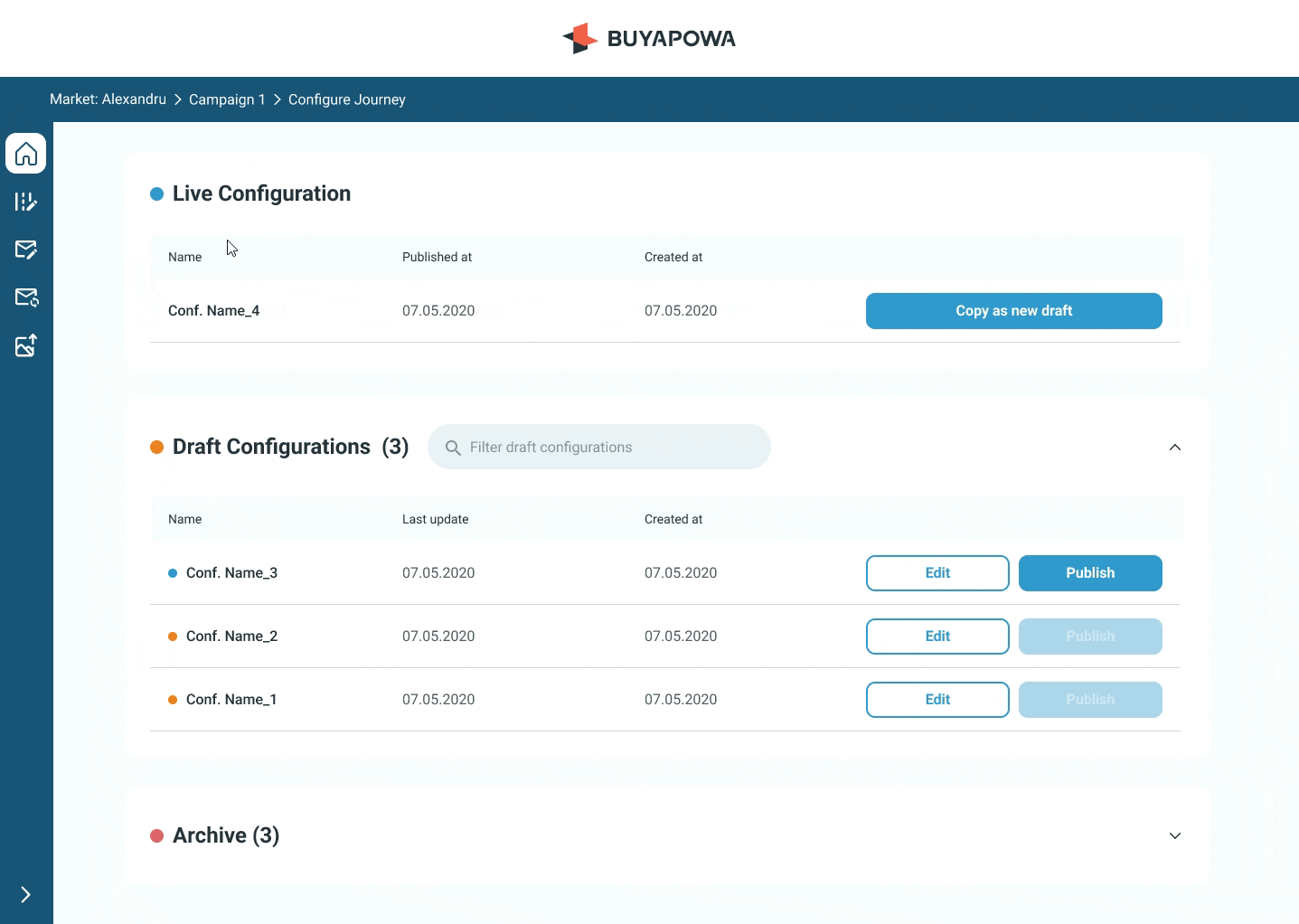Open the home icon in sidebar
The height and width of the screenshot is (924, 1299).
pyautogui.click(x=26, y=154)
